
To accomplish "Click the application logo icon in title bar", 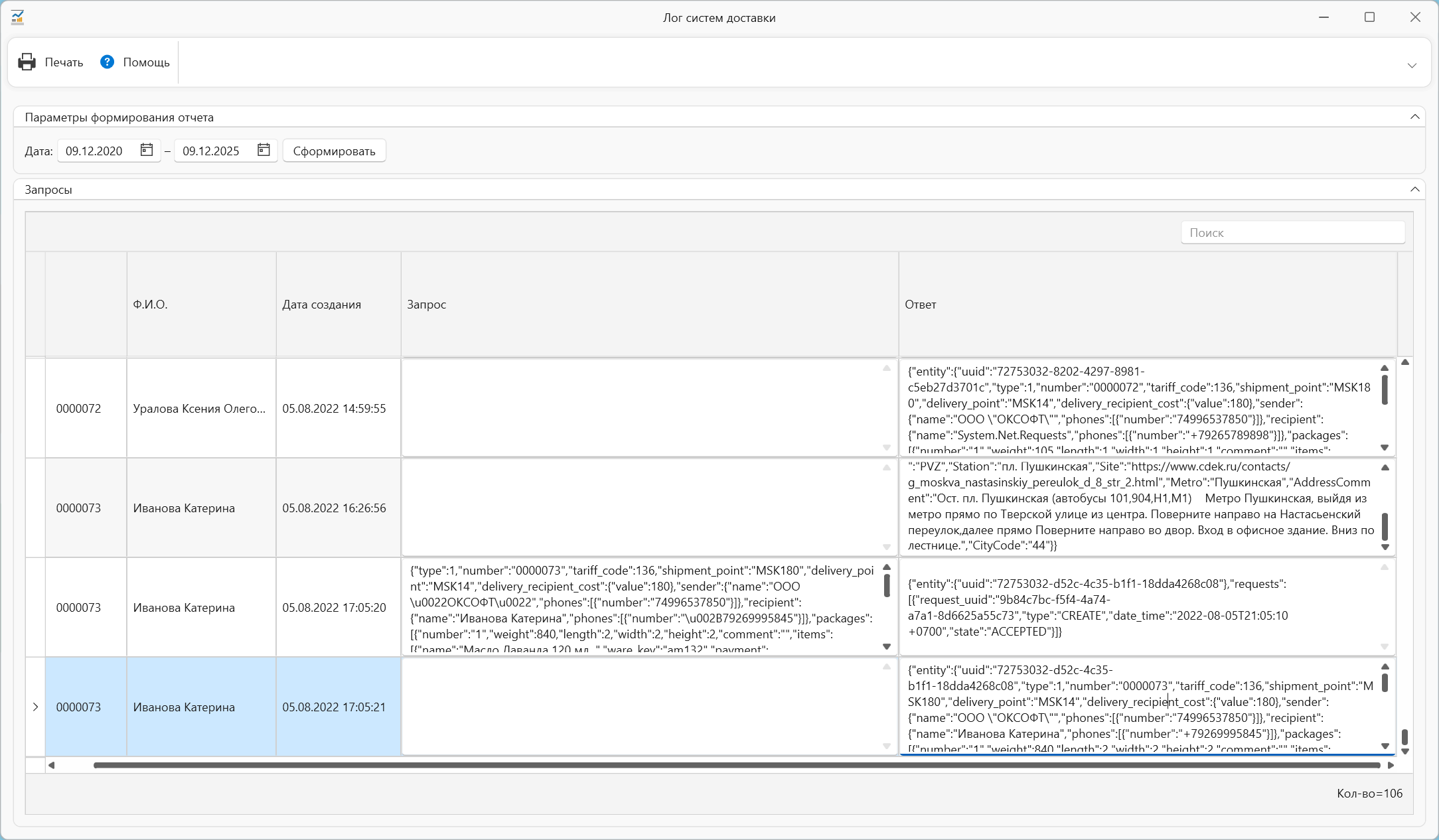I will (x=18, y=18).
